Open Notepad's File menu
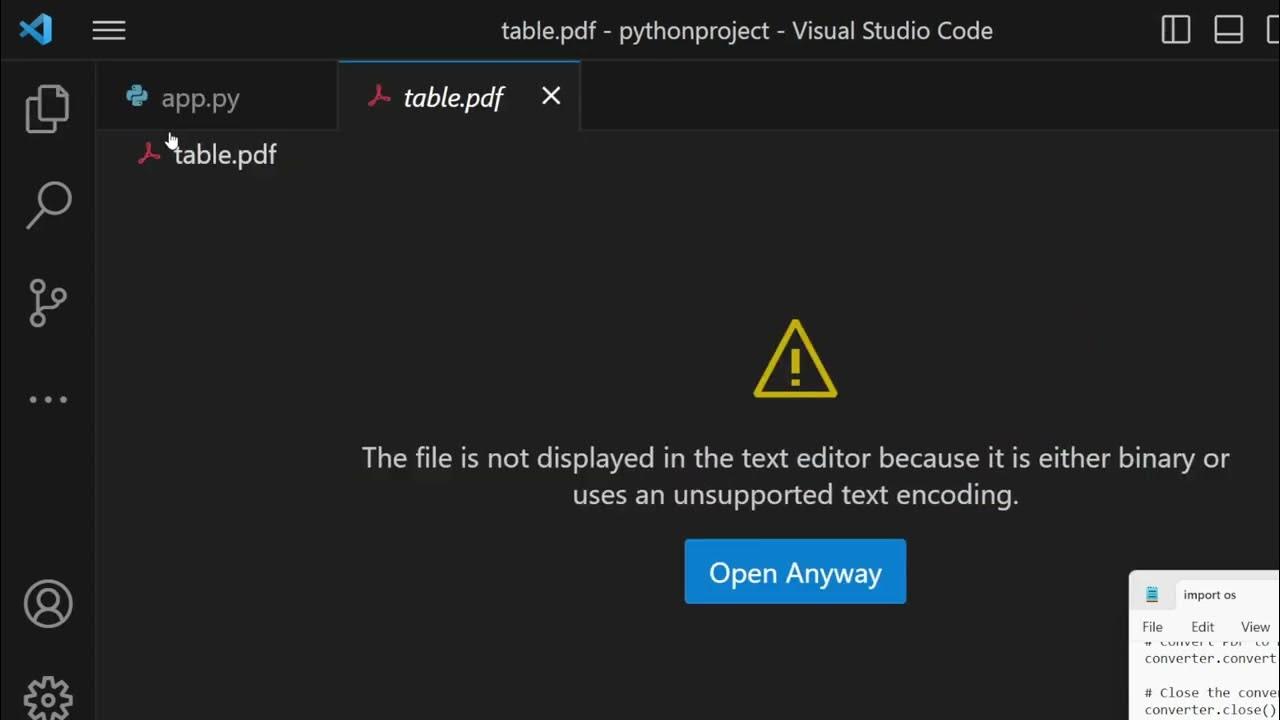The image size is (1280, 720). point(1152,627)
